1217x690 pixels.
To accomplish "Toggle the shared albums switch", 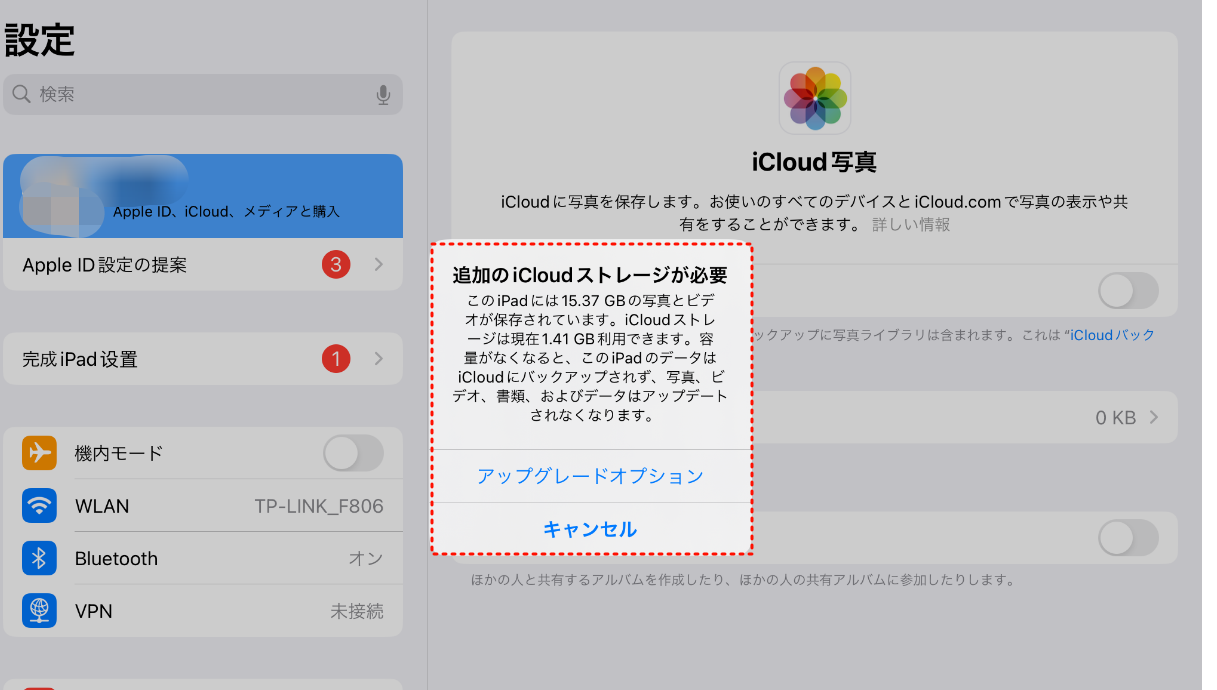I will coord(1128,538).
